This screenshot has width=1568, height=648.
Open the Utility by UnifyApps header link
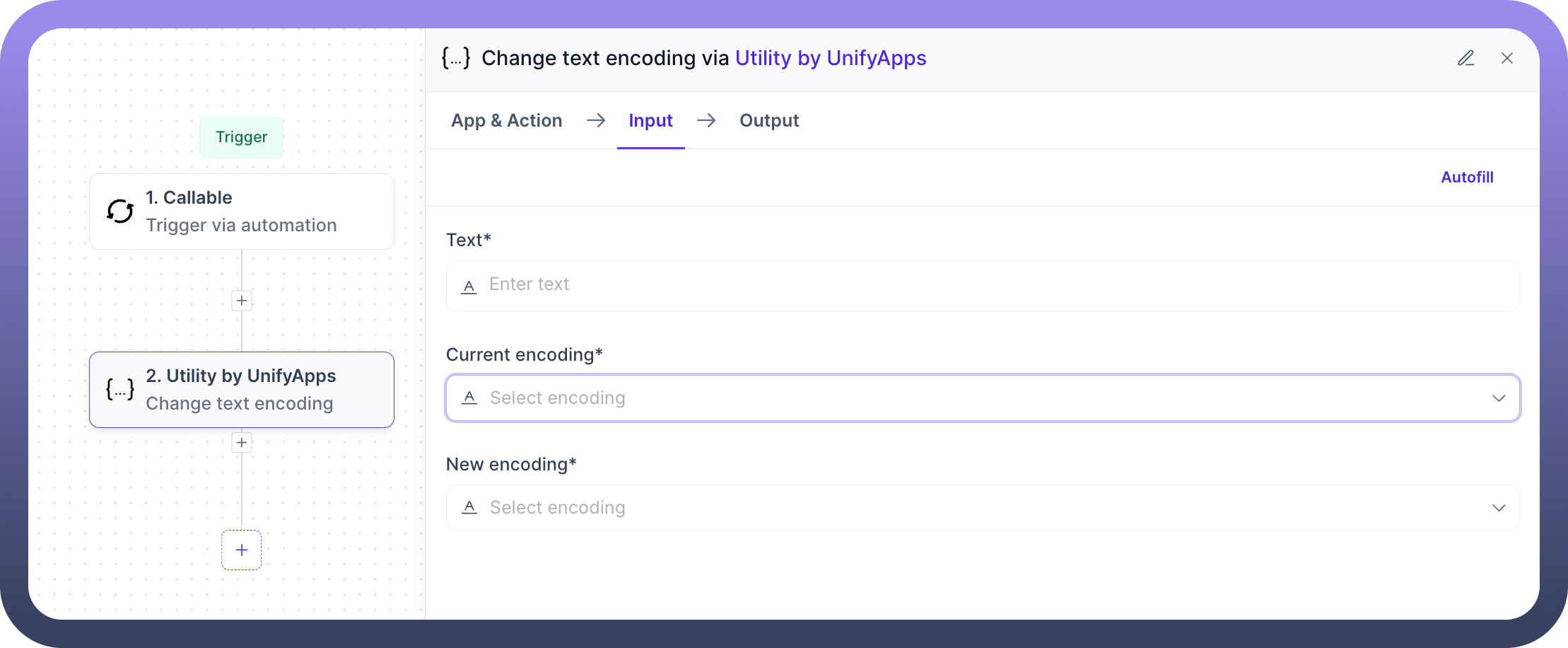click(x=831, y=58)
